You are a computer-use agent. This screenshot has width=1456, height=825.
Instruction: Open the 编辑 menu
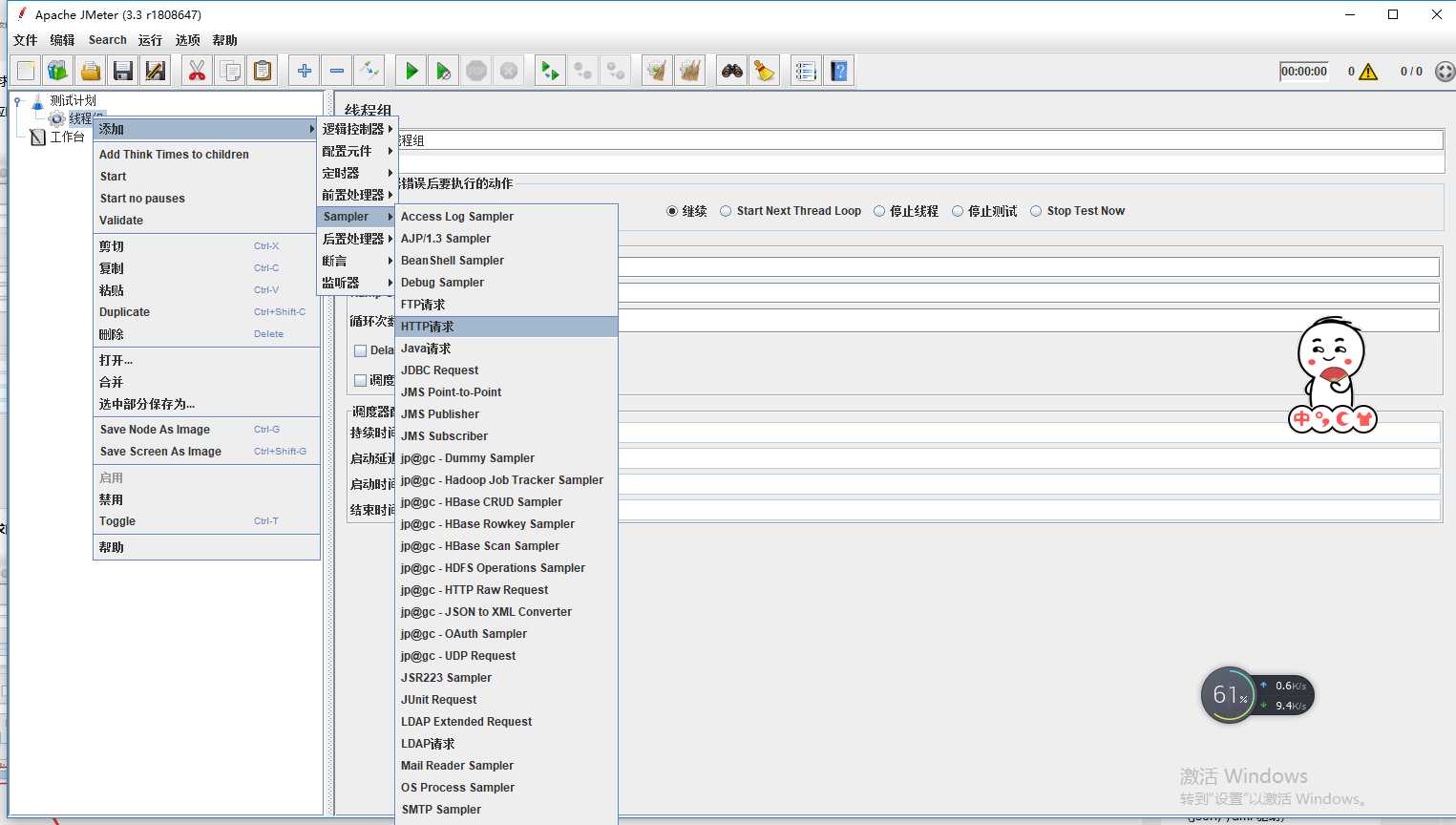point(62,40)
